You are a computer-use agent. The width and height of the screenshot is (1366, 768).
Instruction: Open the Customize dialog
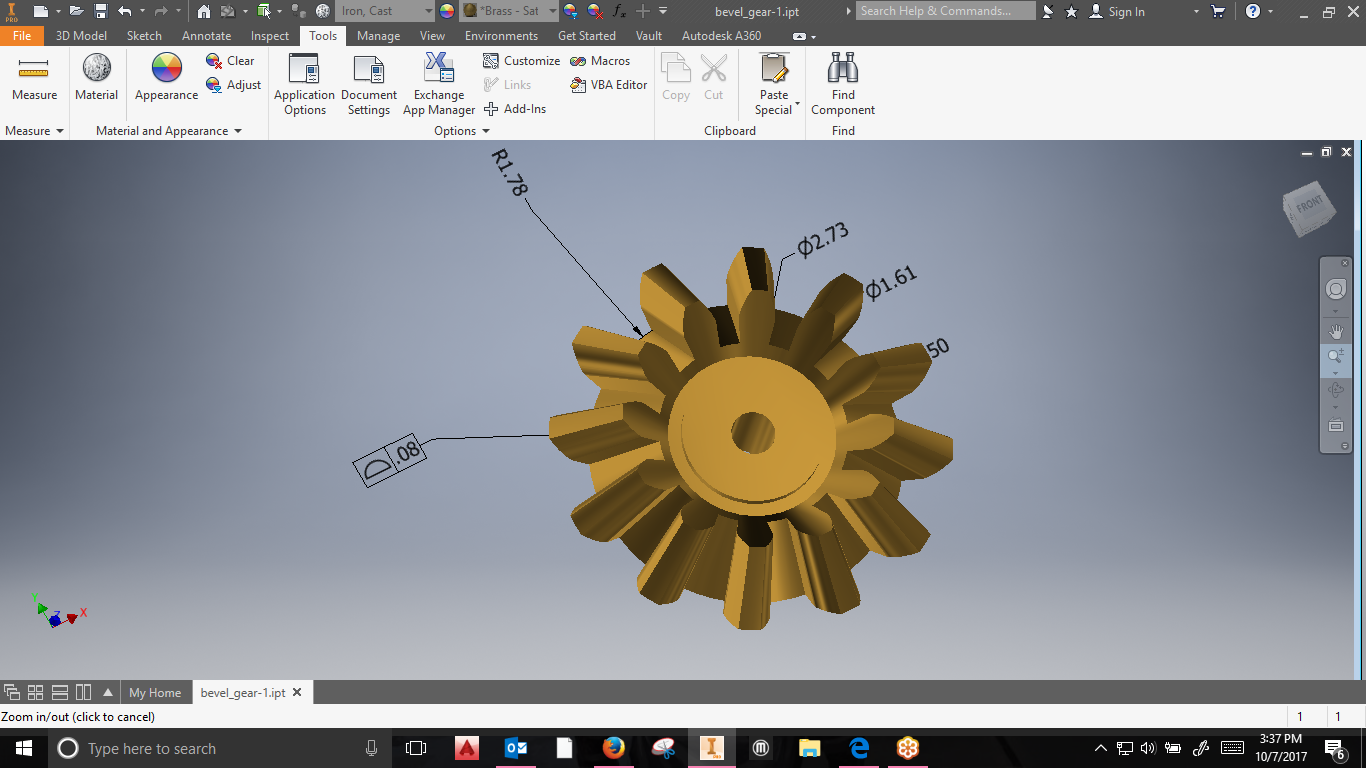521,61
